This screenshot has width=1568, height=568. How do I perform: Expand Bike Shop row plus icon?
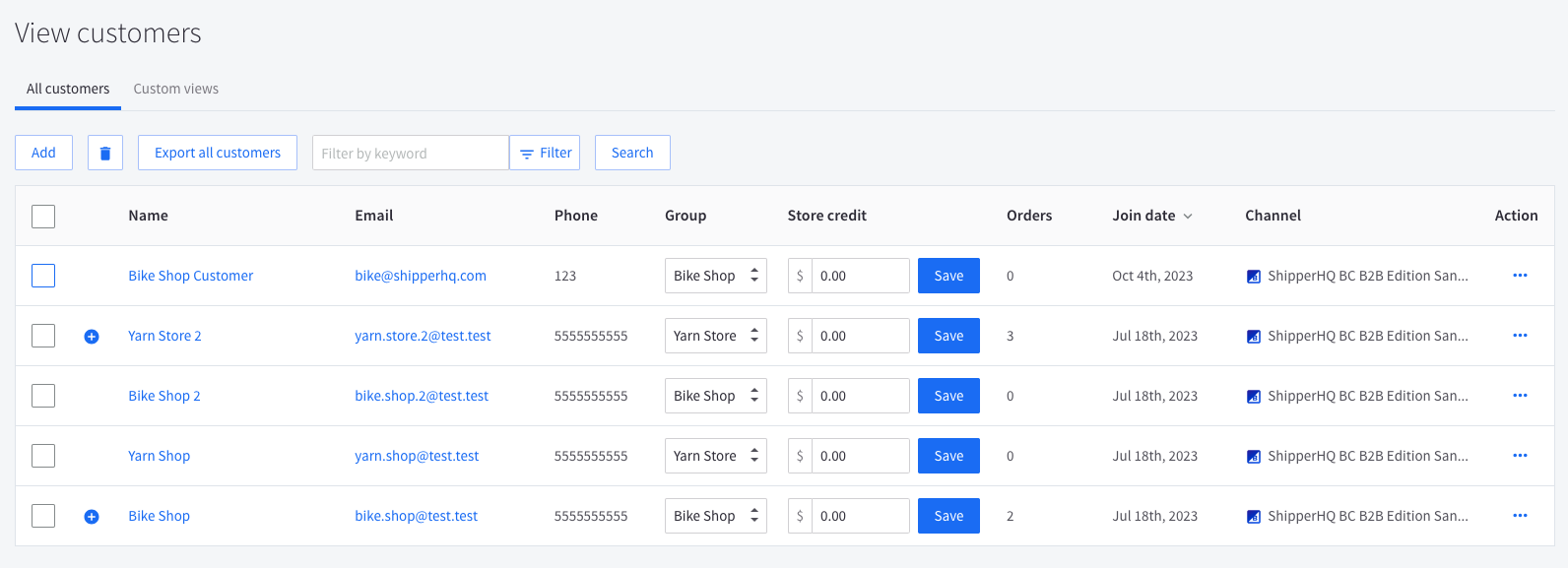(92, 517)
